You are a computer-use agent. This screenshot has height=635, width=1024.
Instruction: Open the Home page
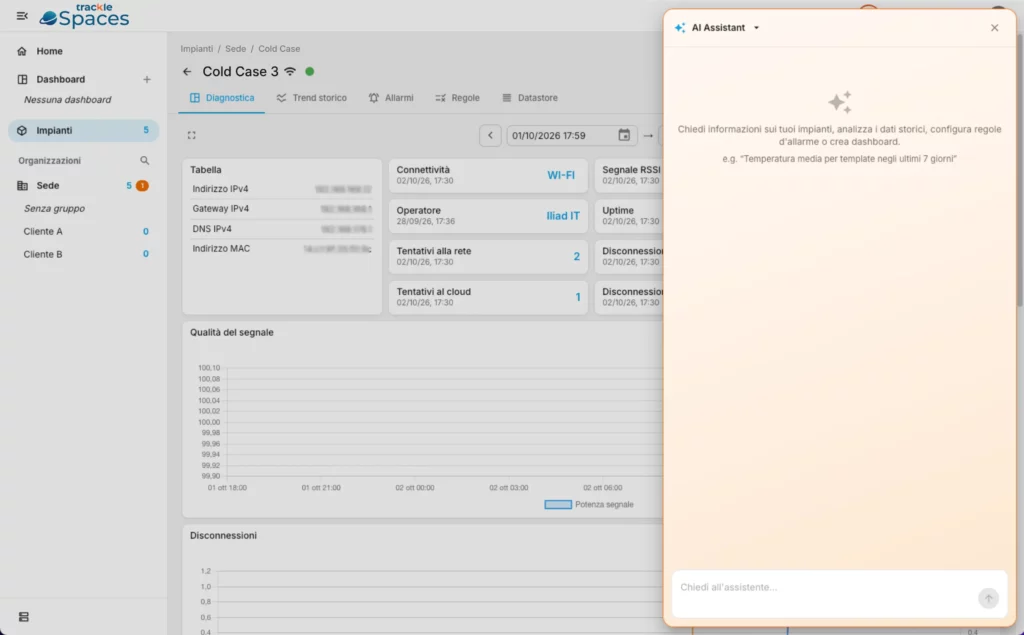pos(49,51)
